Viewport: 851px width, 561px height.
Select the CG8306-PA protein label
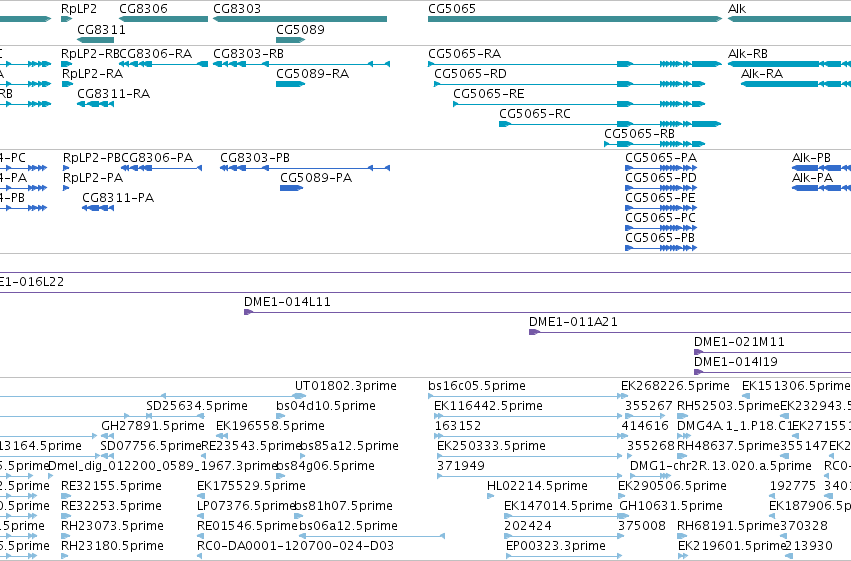coord(157,158)
